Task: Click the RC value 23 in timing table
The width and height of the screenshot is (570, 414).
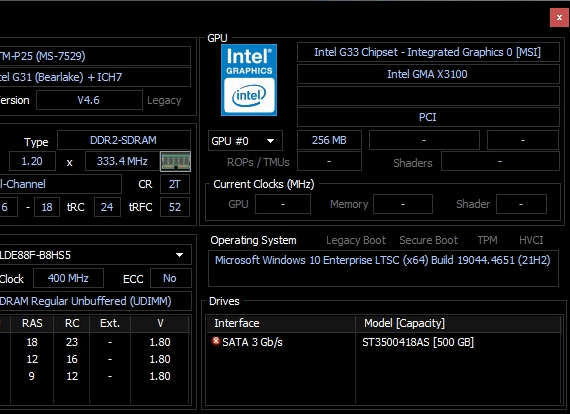Action: click(72, 342)
